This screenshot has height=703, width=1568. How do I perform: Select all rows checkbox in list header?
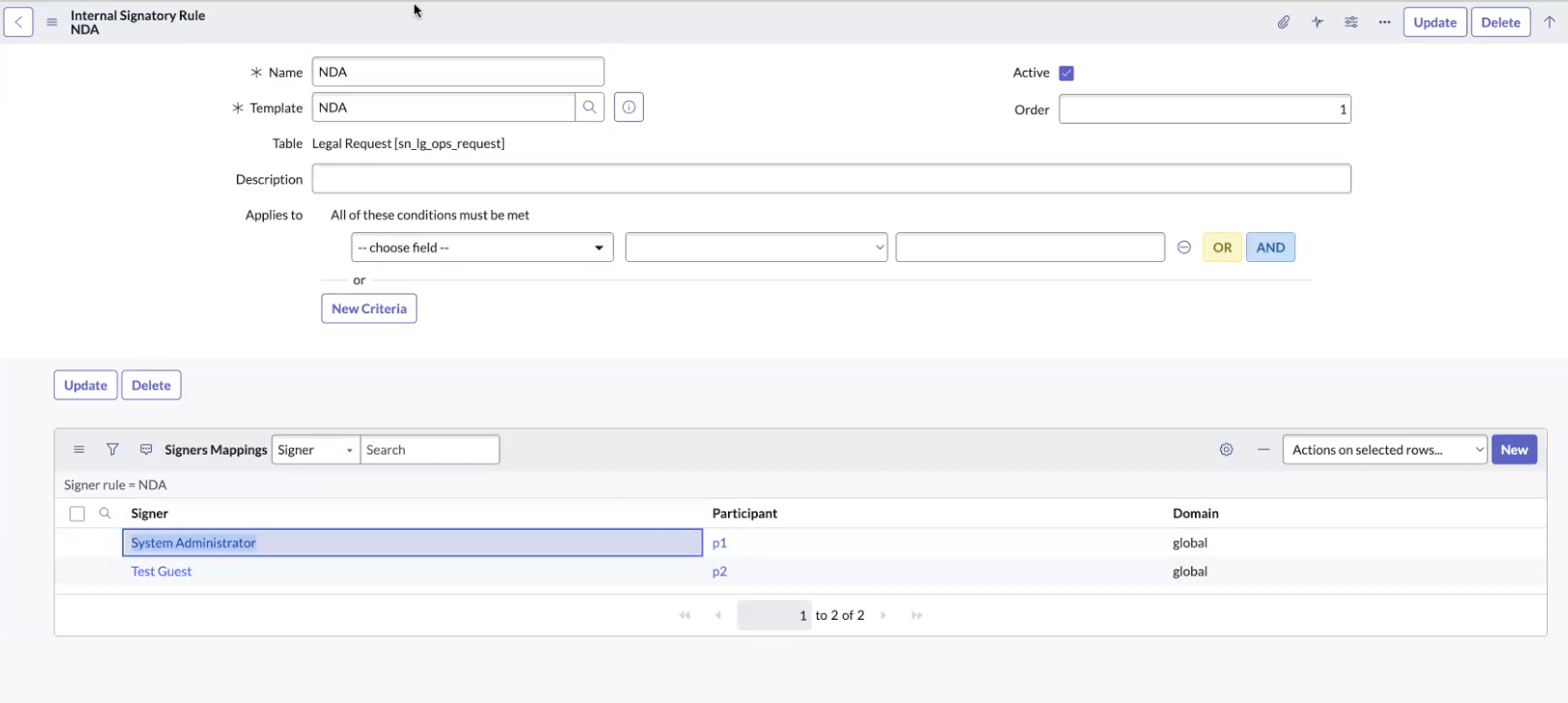pos(77,513)
